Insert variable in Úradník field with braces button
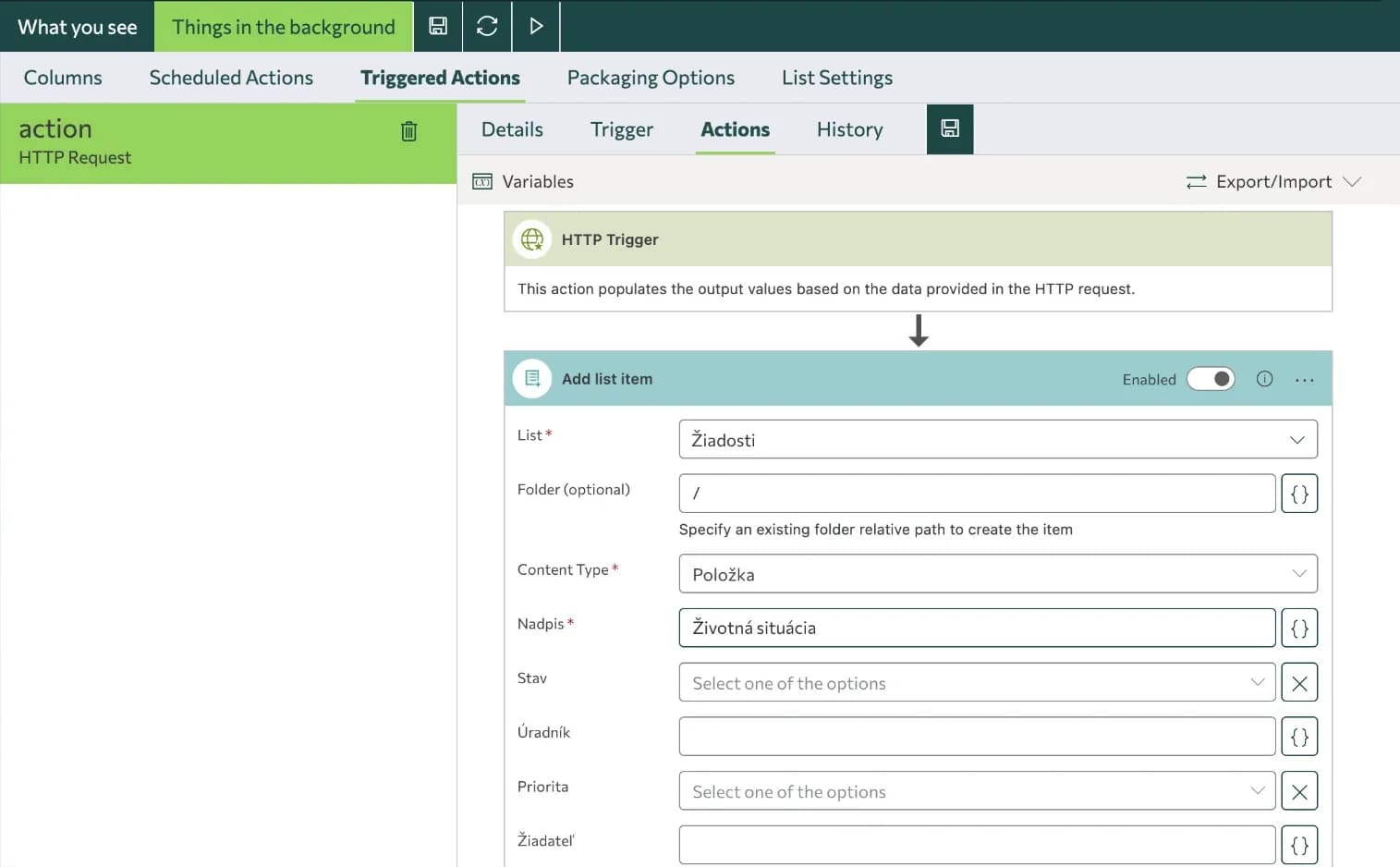 point(1299,738)
